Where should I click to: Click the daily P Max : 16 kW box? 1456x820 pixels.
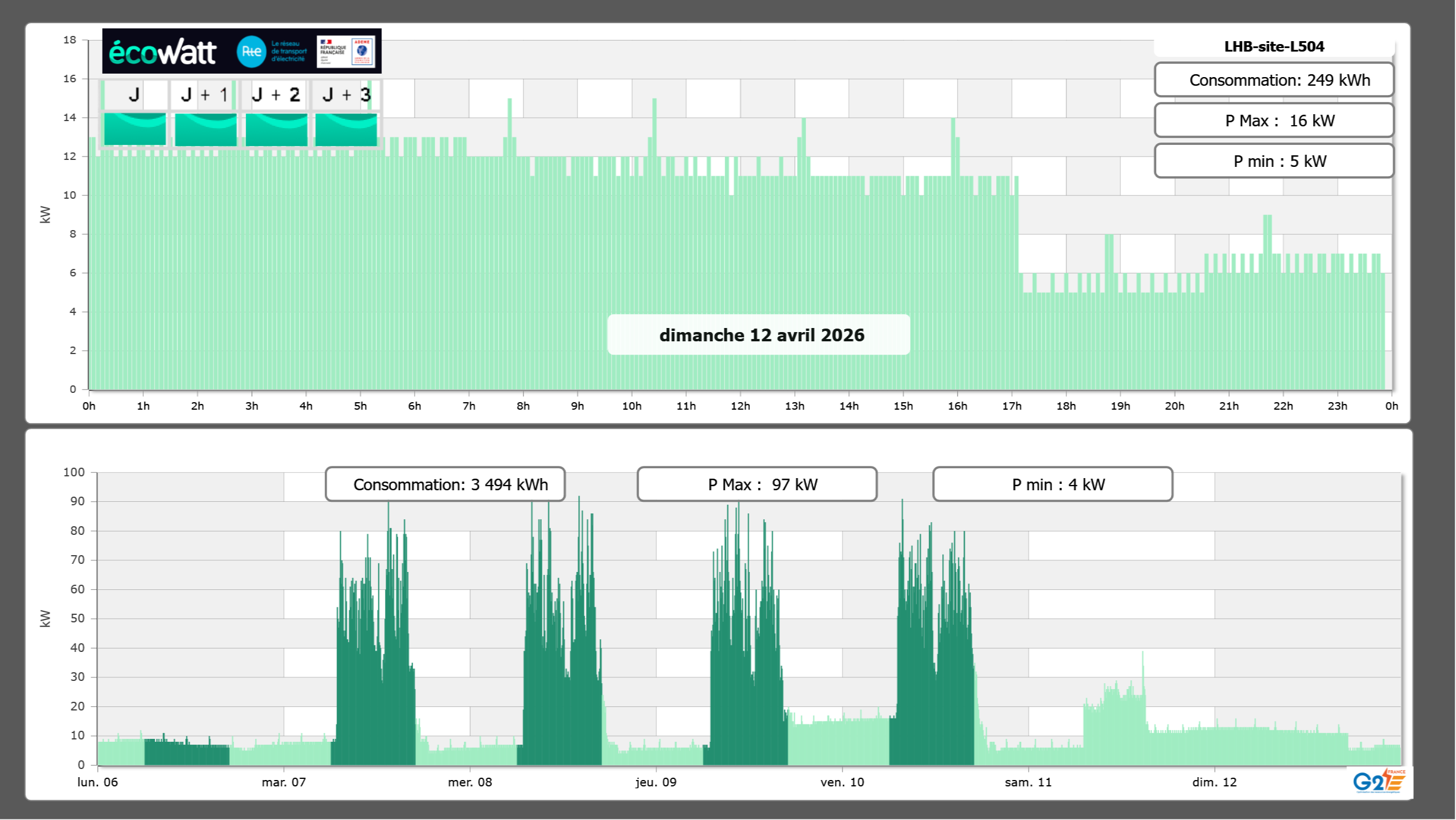click(1274, 121)
